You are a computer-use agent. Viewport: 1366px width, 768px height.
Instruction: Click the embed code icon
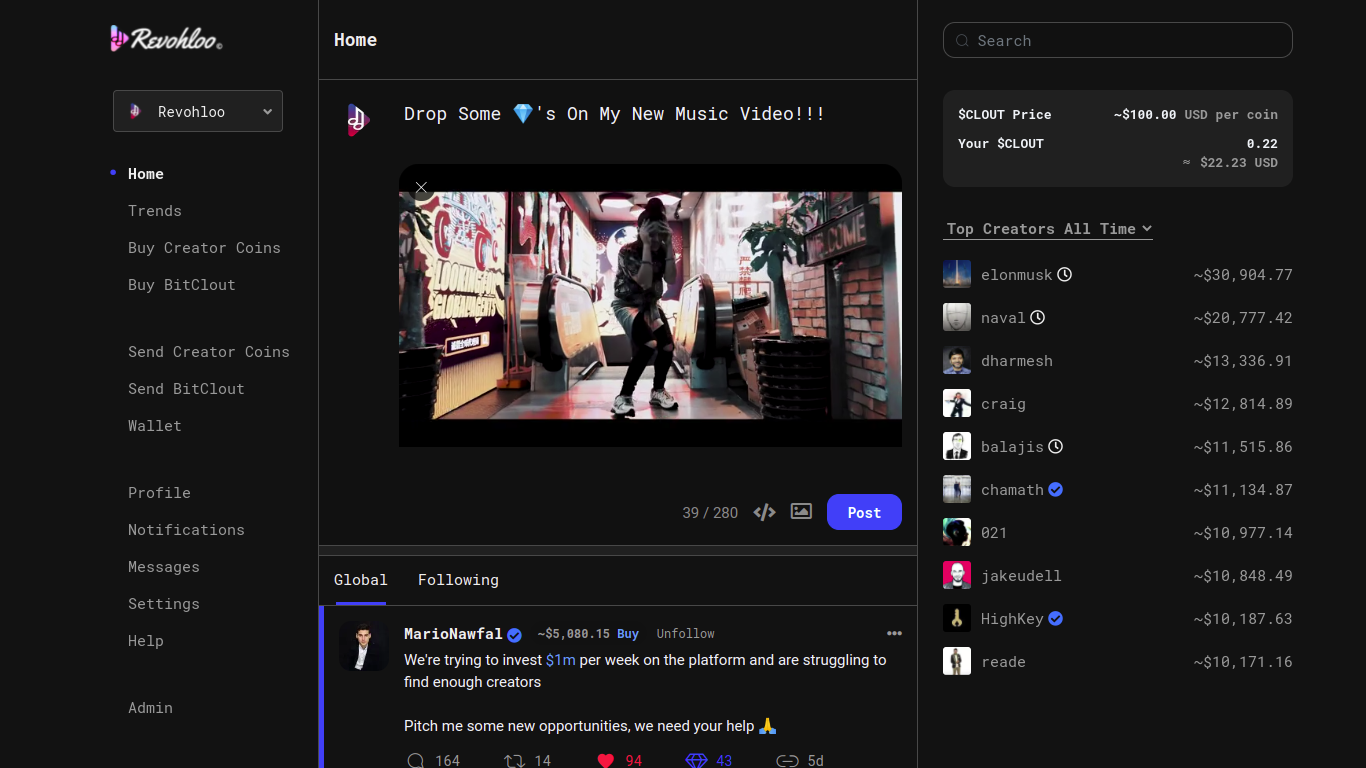pos(764,512)
